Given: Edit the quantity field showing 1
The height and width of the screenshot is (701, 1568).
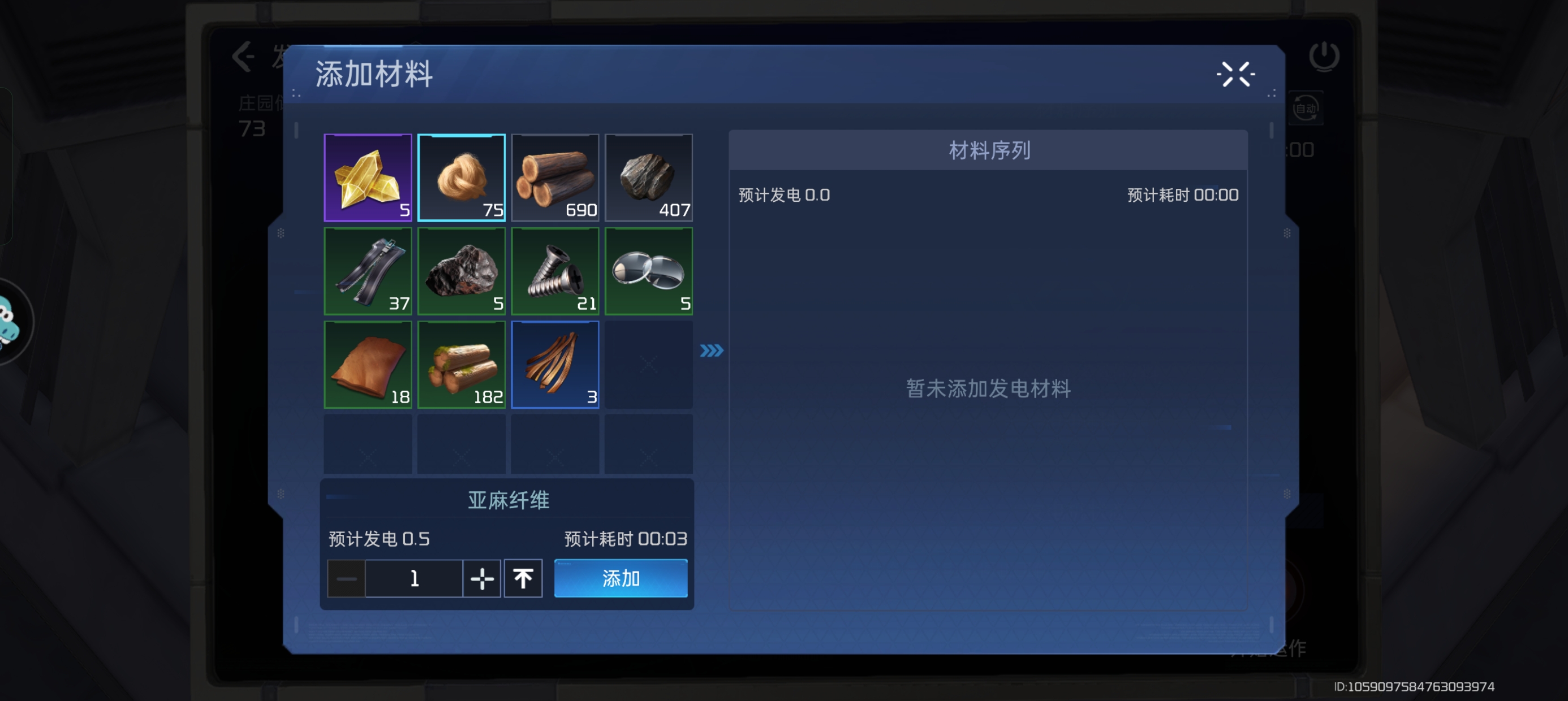Looking at the screenshot, I should (x=414, y=578).
